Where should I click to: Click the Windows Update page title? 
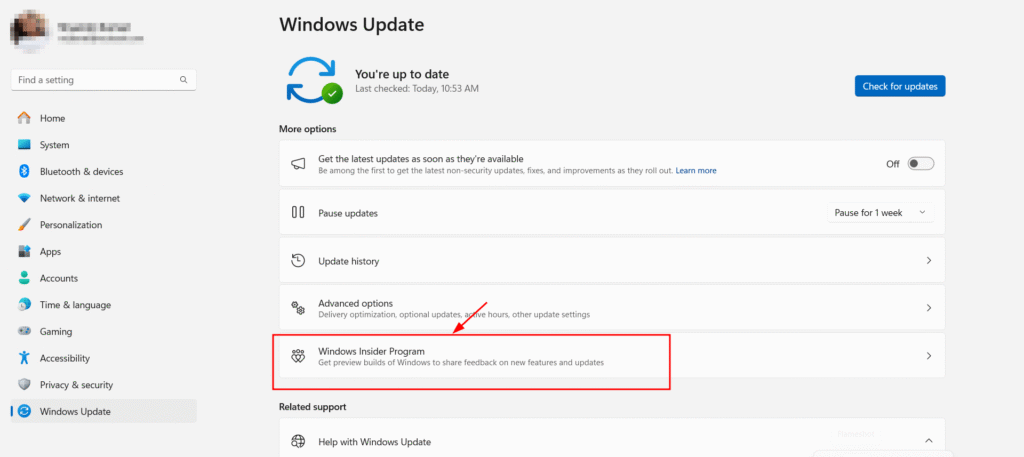351,24
